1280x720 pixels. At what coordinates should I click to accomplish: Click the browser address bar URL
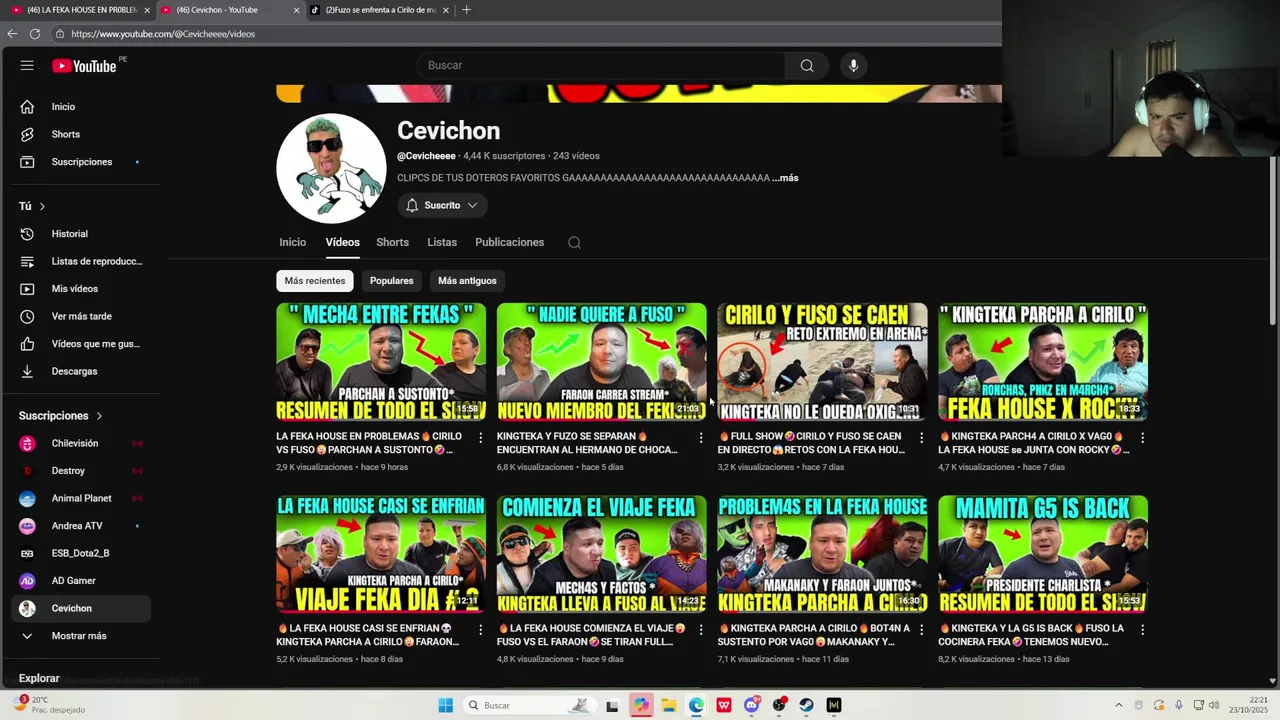[x=163, y=34]
